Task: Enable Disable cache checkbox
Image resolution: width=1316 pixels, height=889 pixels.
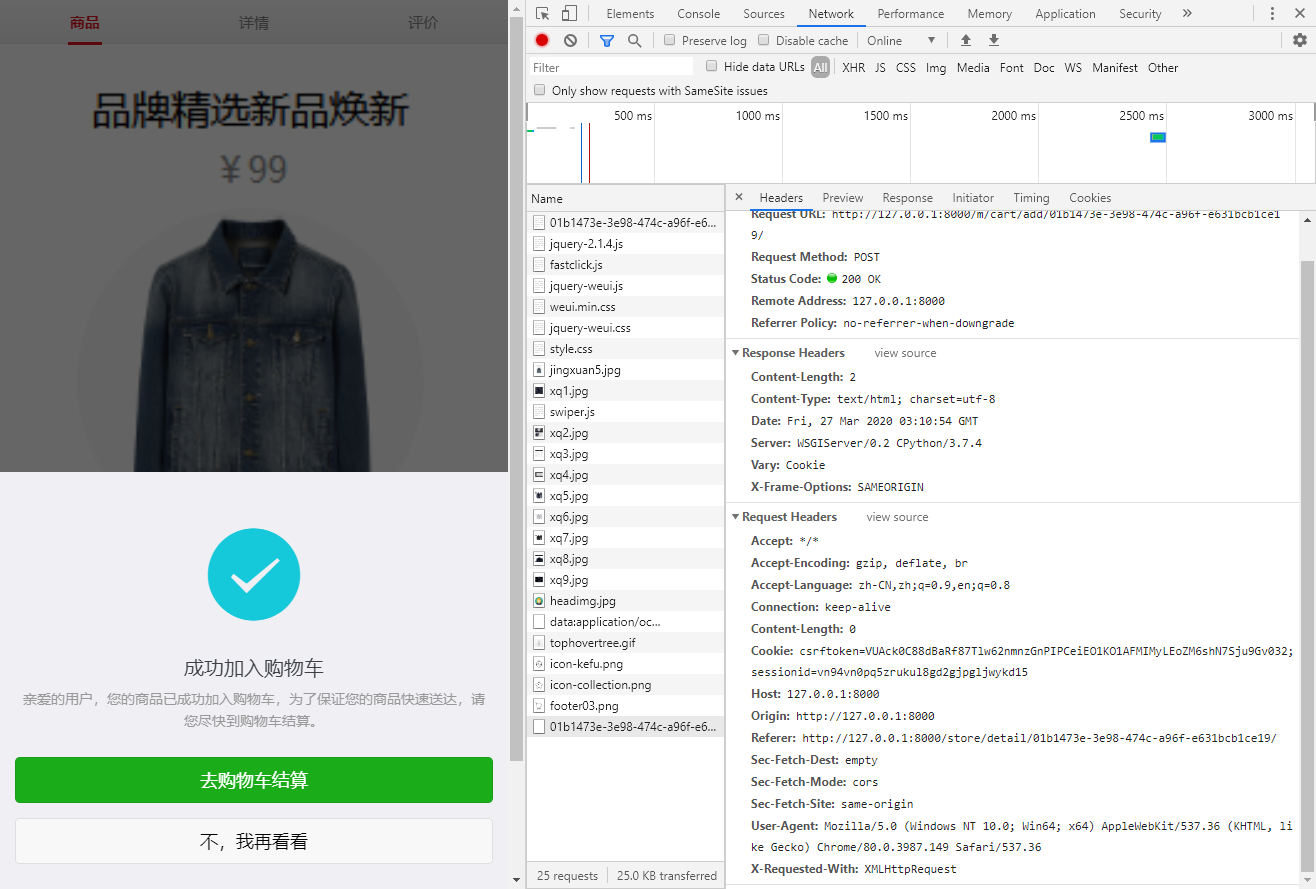Action: click(x=764, y=40)
